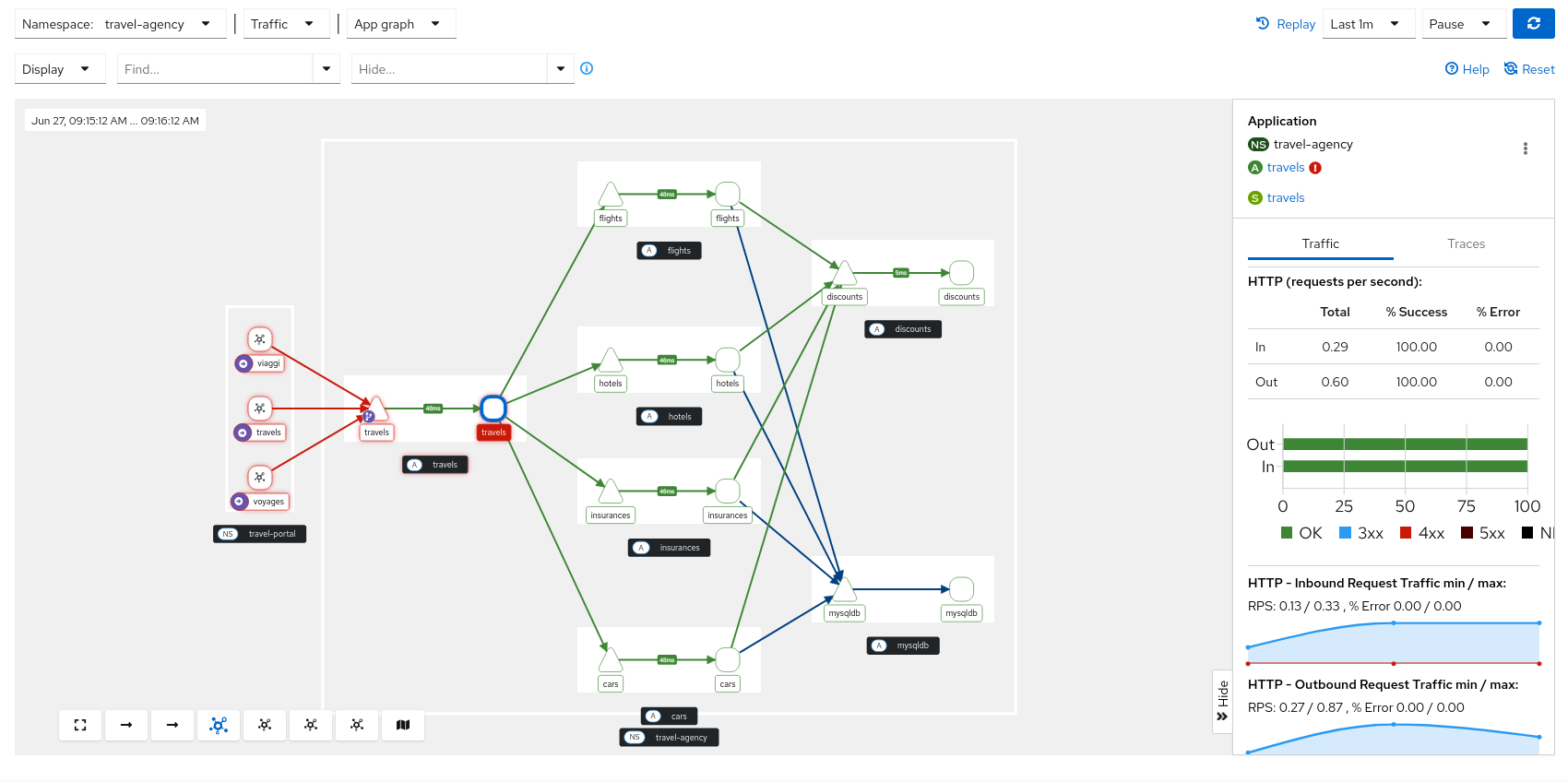Collapse side panel using Hide toggle
This screenshot has width=1568, height=782.
(1222, 701)
